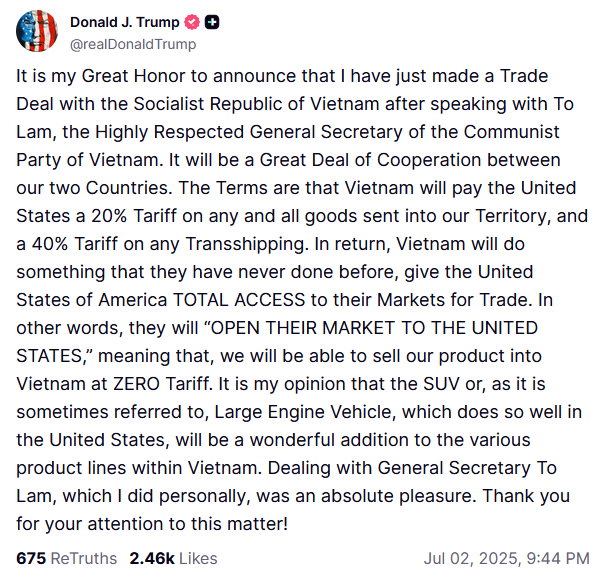Open Donald J. Trump's profile avatar
The height and width of the screenshot is (582, 597).
(37, 31)
